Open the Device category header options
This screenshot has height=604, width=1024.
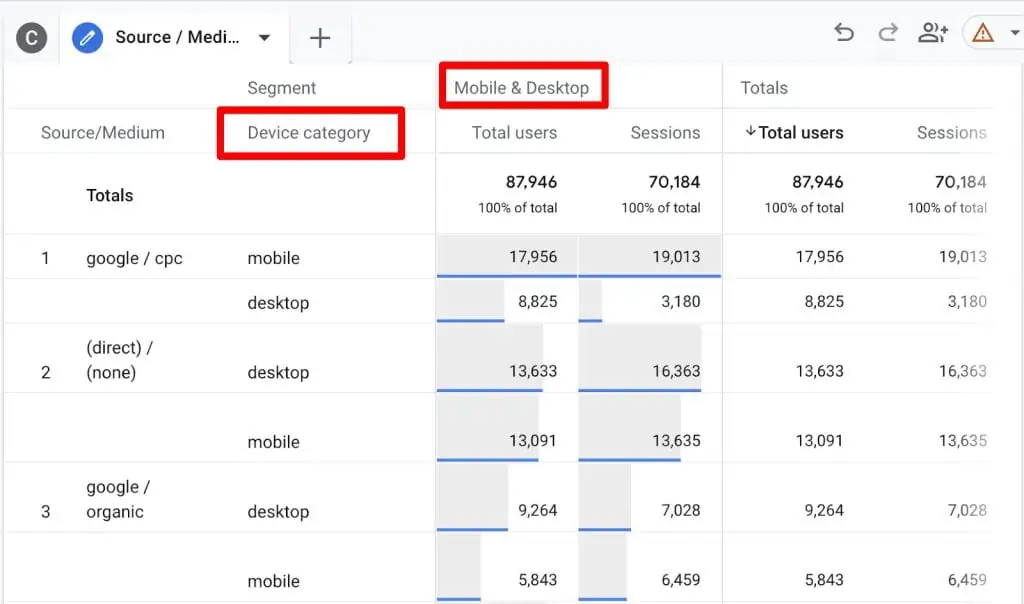point(310,131)
